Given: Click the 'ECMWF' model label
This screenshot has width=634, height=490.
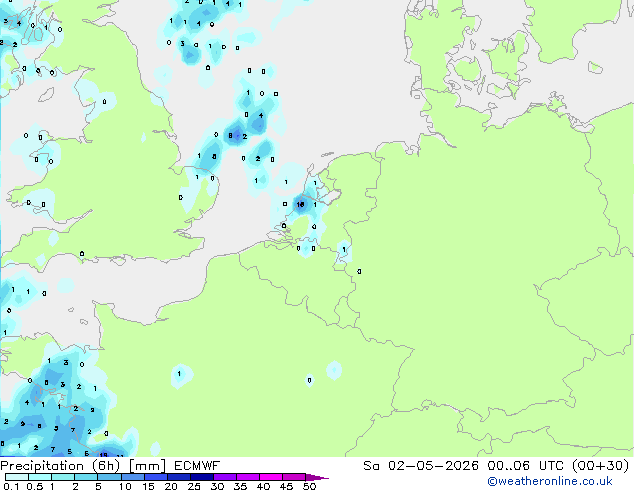Looking at the screenshot, I should coord(197,466).
